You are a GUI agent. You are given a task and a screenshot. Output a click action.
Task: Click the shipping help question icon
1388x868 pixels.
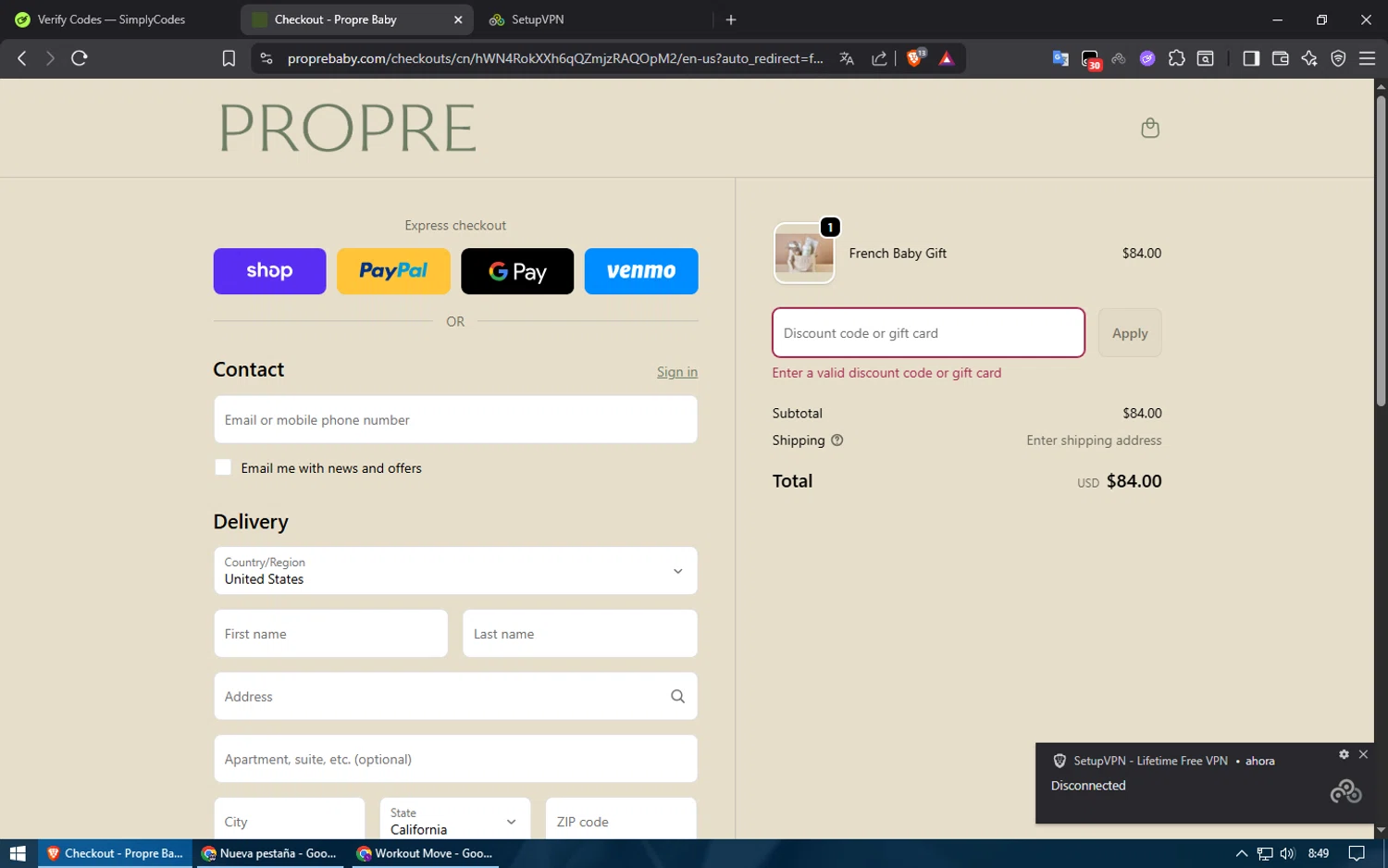click(x=837, y=440)
